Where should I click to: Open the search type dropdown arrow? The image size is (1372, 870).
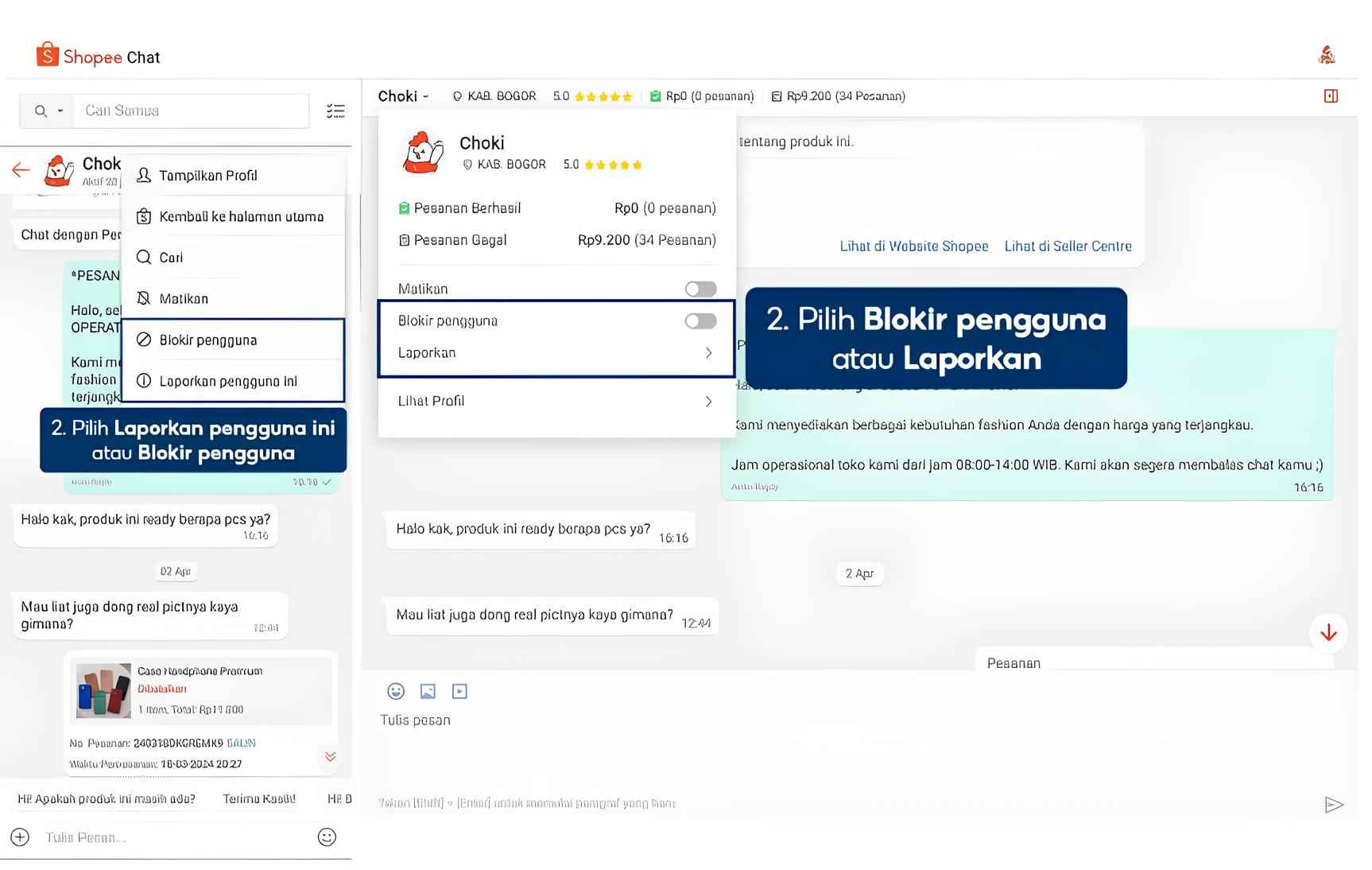(60, 111)
